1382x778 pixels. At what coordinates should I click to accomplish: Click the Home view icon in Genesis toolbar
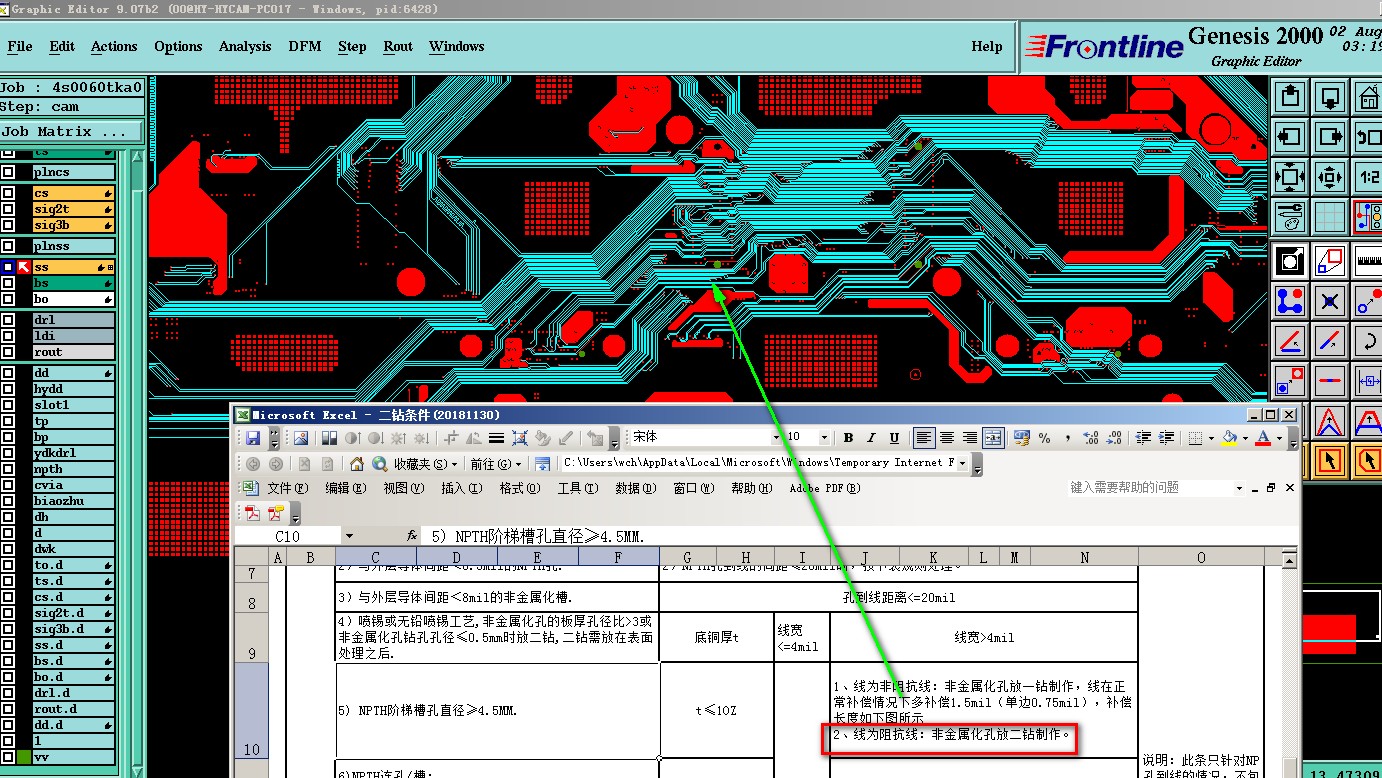pyautogui.click(x=1368, y=98)
